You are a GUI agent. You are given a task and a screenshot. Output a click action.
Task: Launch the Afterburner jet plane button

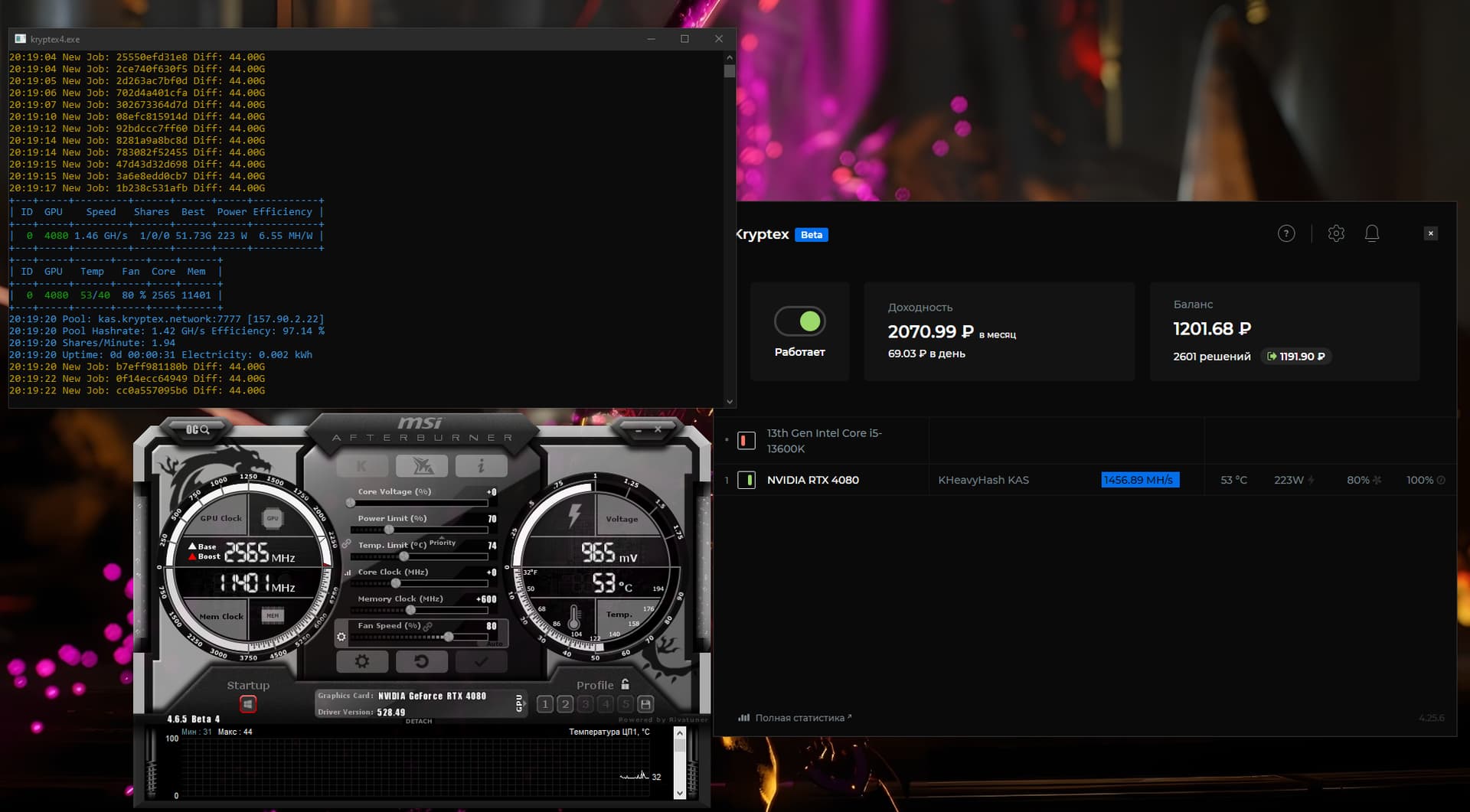421,465
